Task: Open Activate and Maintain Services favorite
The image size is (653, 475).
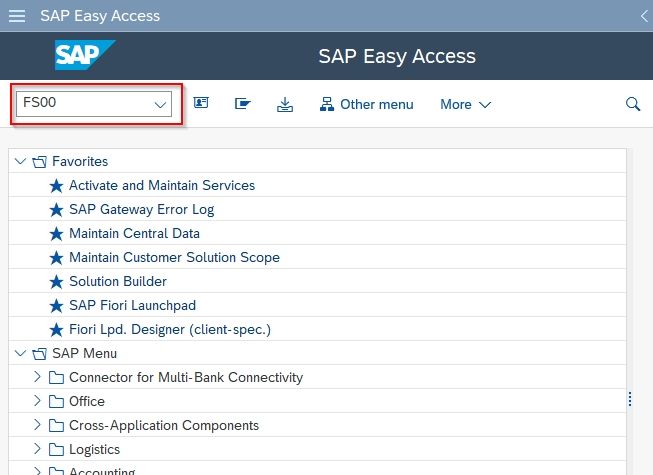Action: pos(162,185)
